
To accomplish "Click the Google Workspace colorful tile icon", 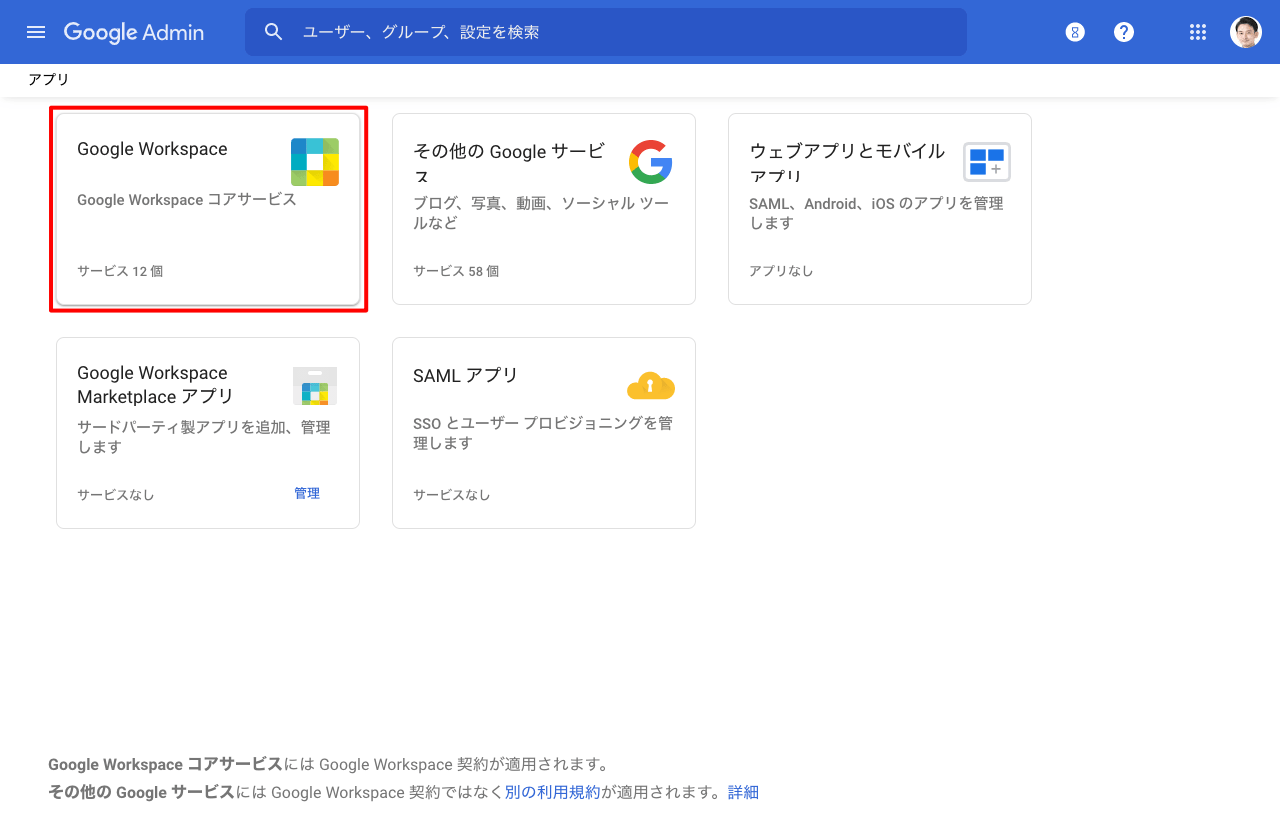I will click(315, 162).
